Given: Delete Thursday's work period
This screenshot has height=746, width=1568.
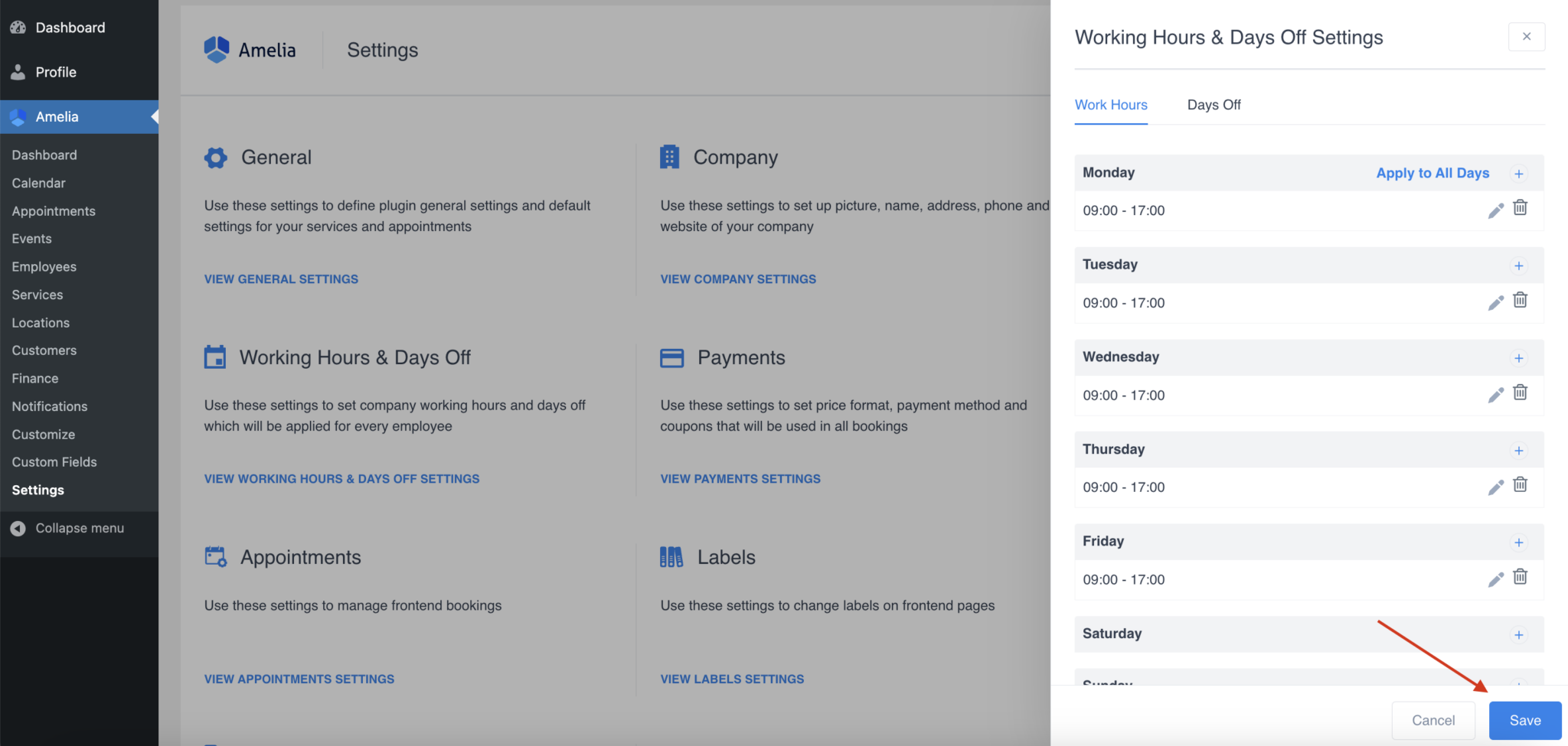Looking at the screenshot, I should (1520, 485).
